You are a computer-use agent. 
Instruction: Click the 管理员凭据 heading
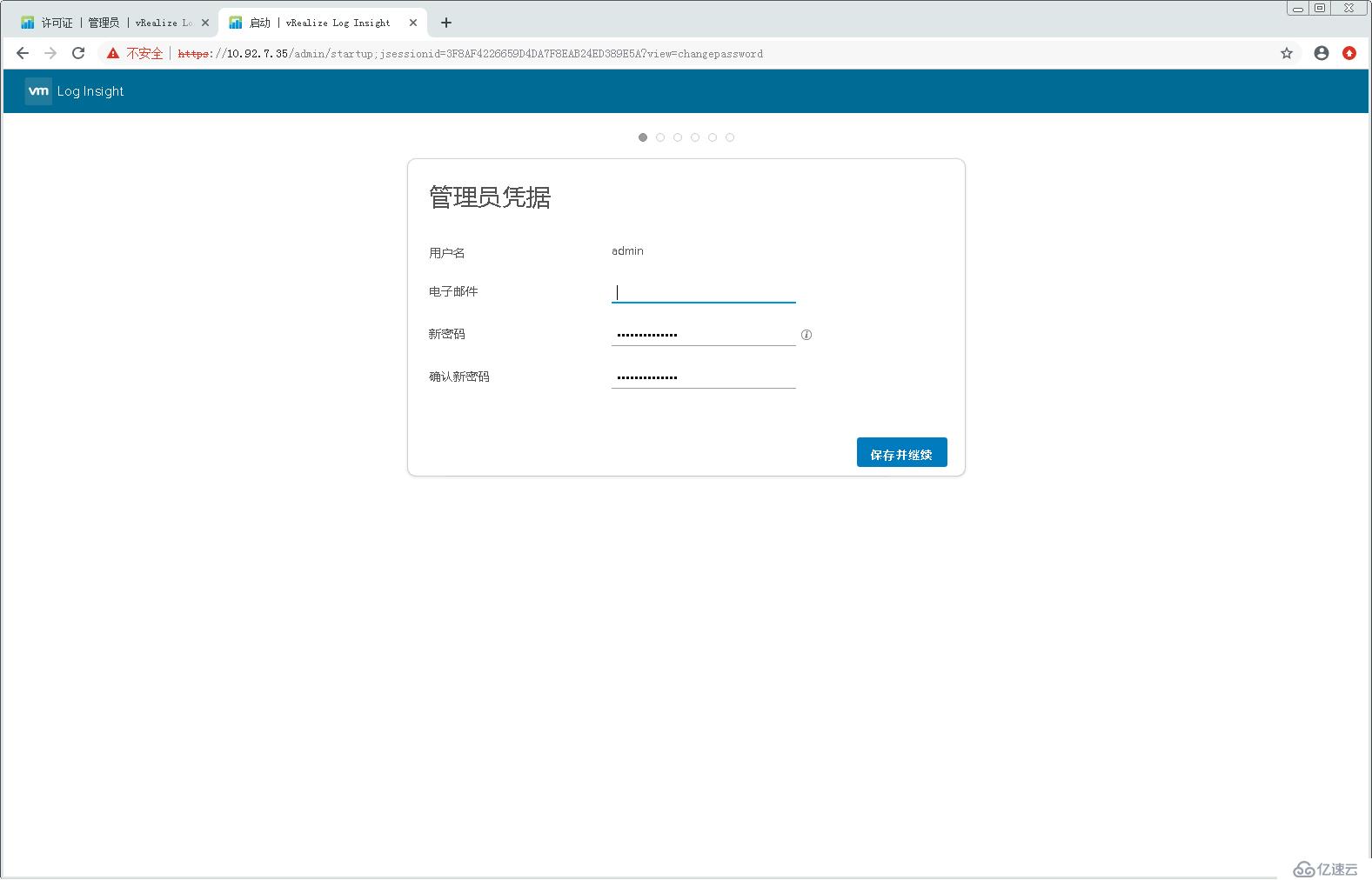tap(490, 197)
